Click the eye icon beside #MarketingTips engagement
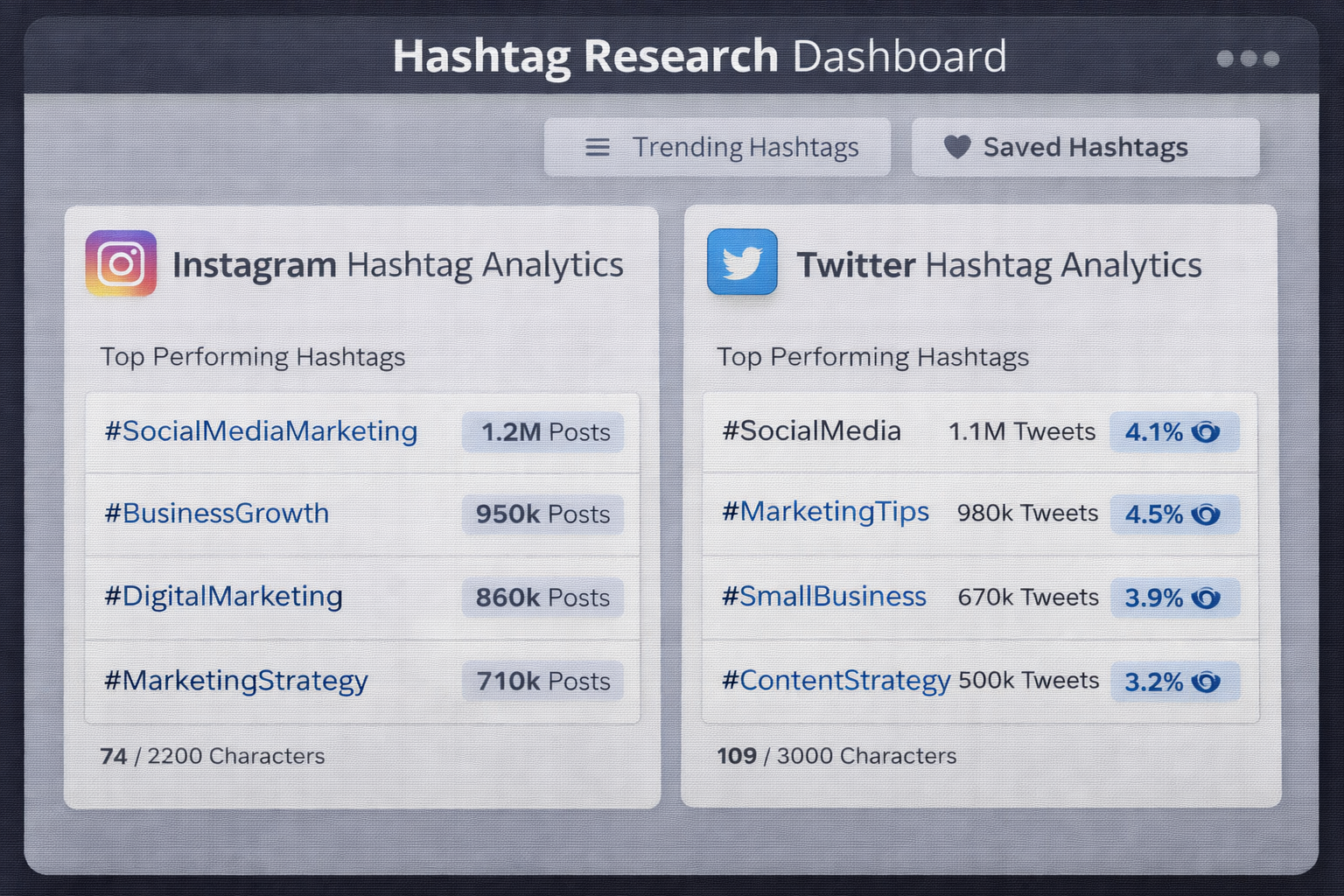1344x896 pixels. 1207,514
